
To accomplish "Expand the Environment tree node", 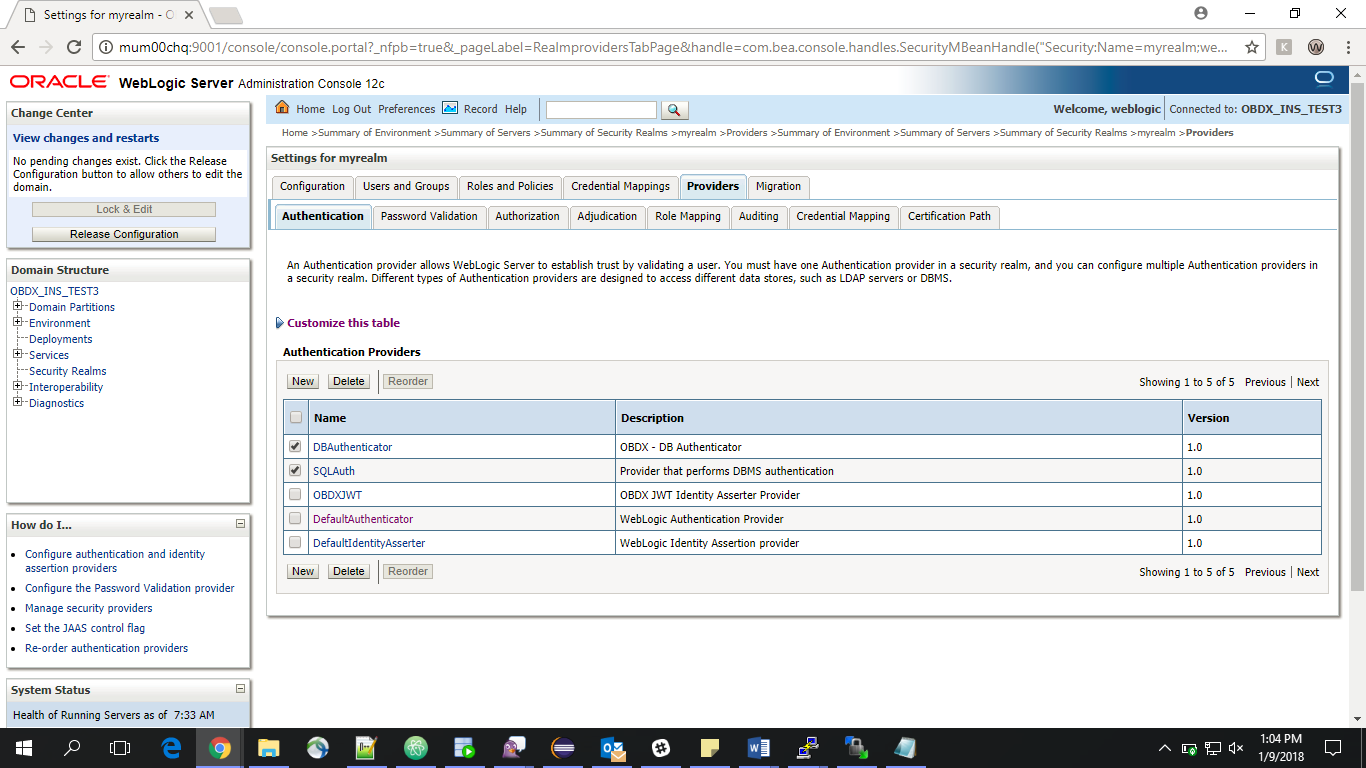I will 18,322.
